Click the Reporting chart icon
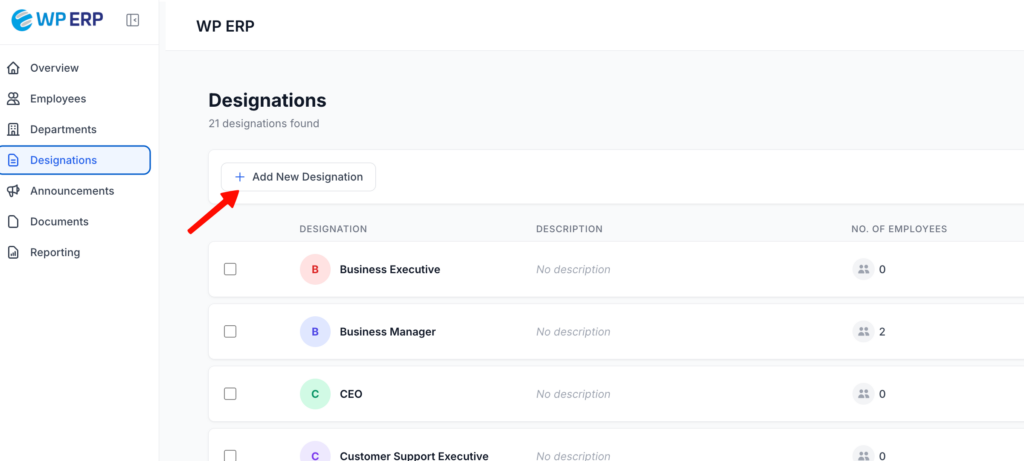Viewport: 1024px width, 461px height. (13, 253)
